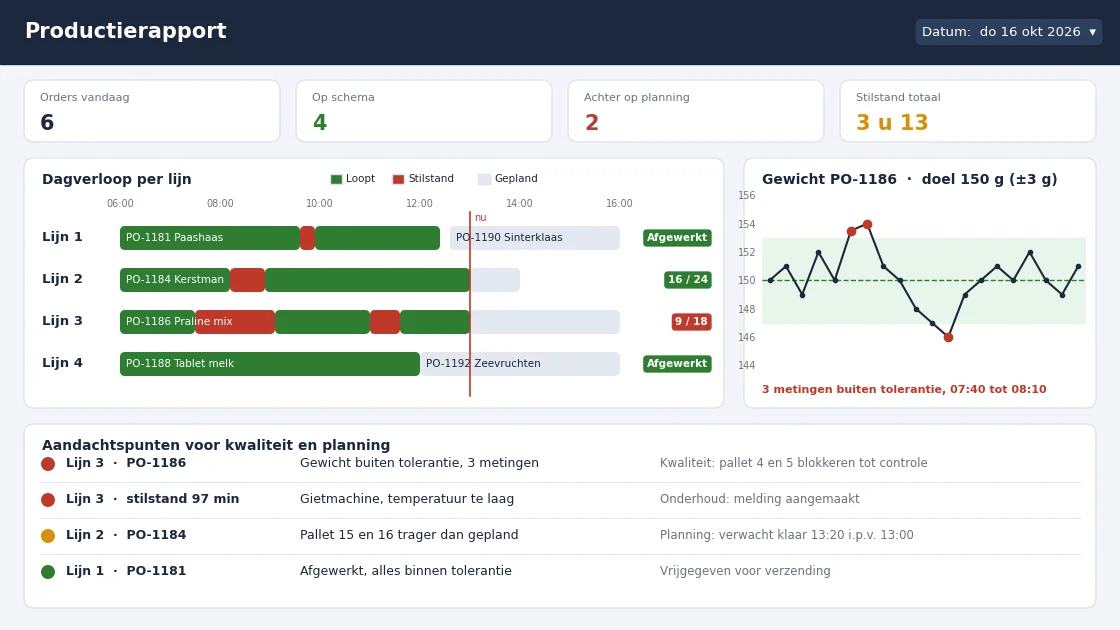1120x630 pixels.
Task: Click 'Kwaliteit: pallet 4 en 5 blokkeren tot controle'
Action: tap(794, 463)
